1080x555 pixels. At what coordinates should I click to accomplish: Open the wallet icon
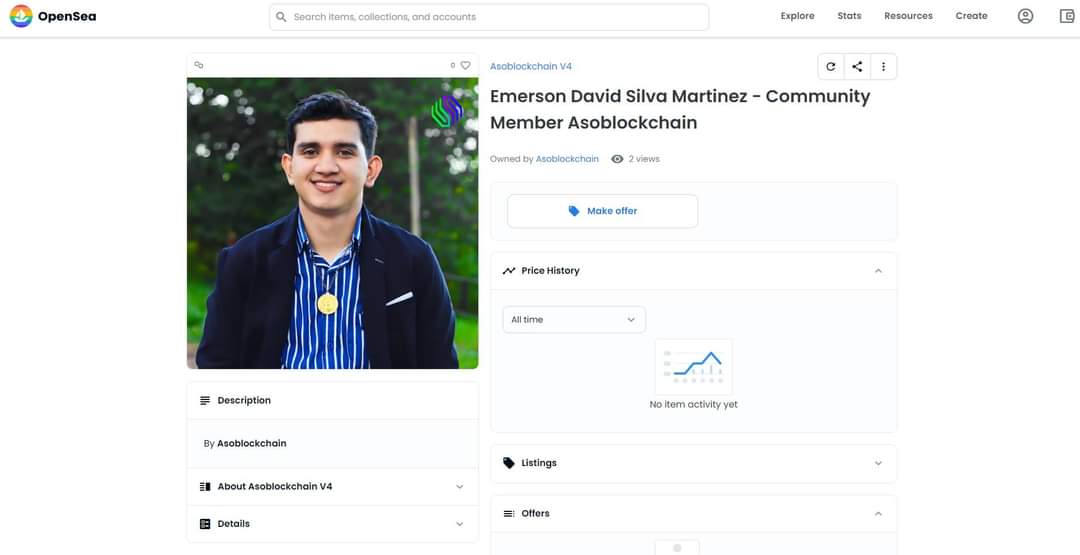tap(1066, 16)
